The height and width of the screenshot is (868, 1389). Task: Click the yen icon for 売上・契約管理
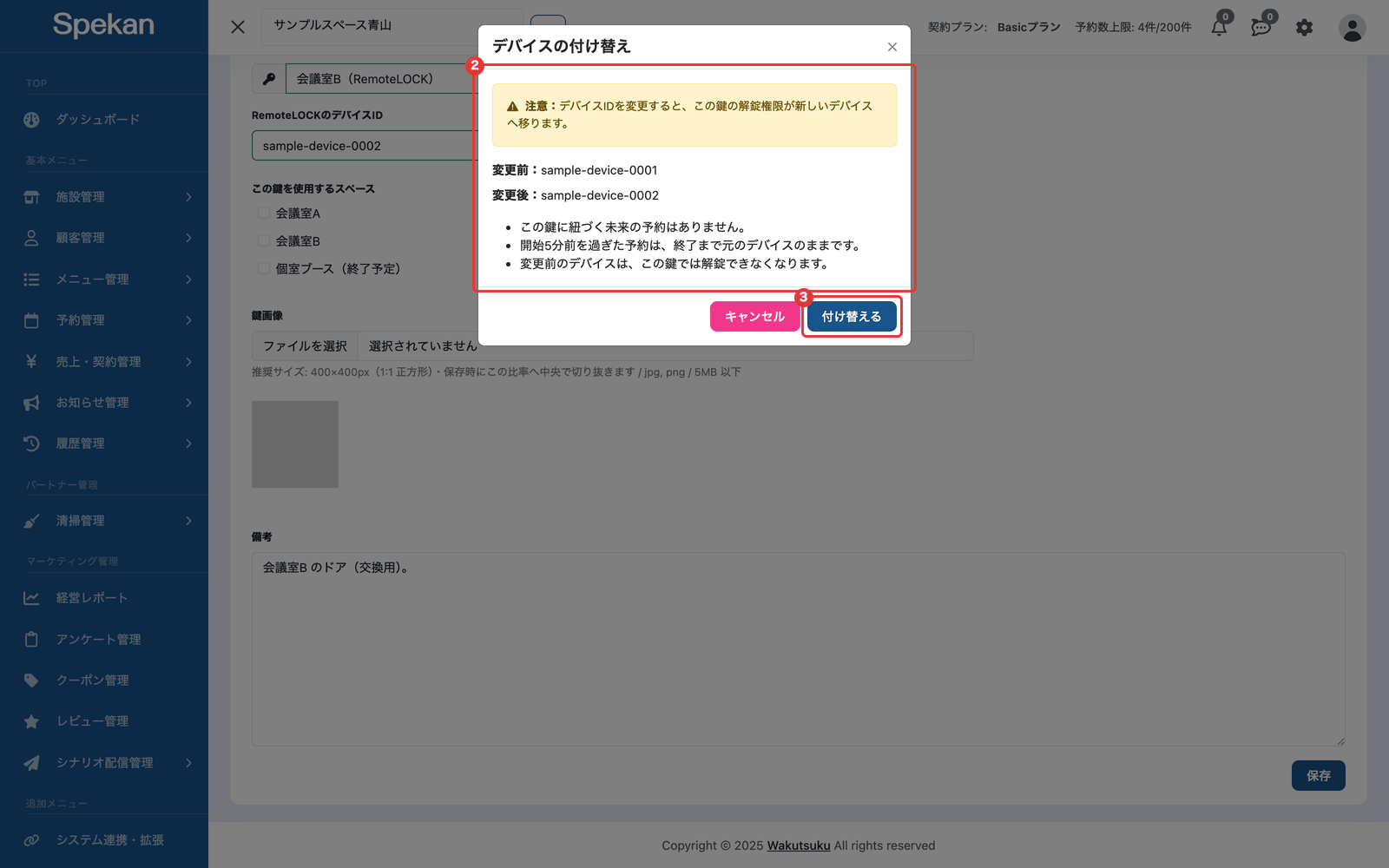pos(31,361)
